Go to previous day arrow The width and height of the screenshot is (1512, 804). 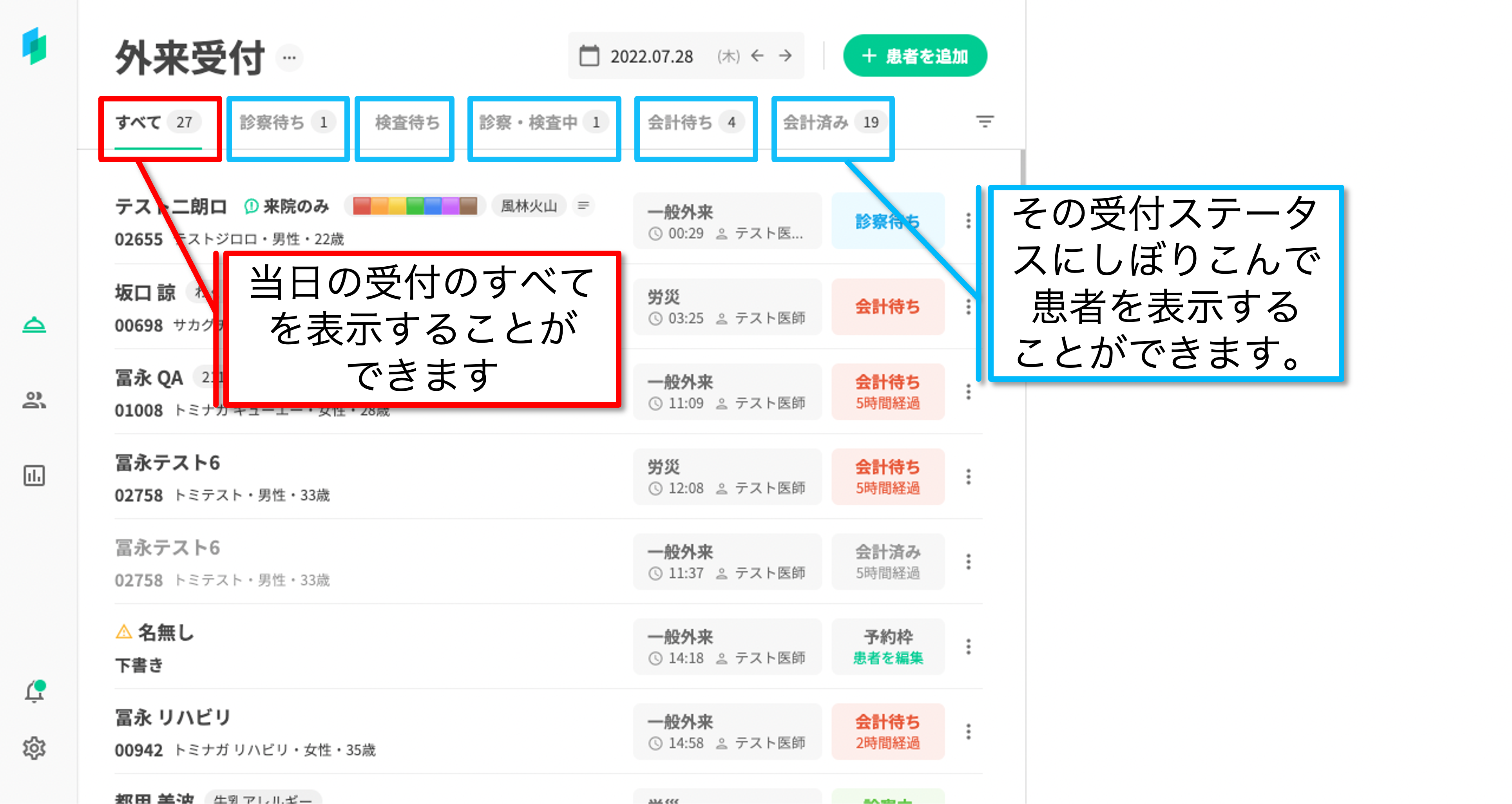click(x=758, y=56)
